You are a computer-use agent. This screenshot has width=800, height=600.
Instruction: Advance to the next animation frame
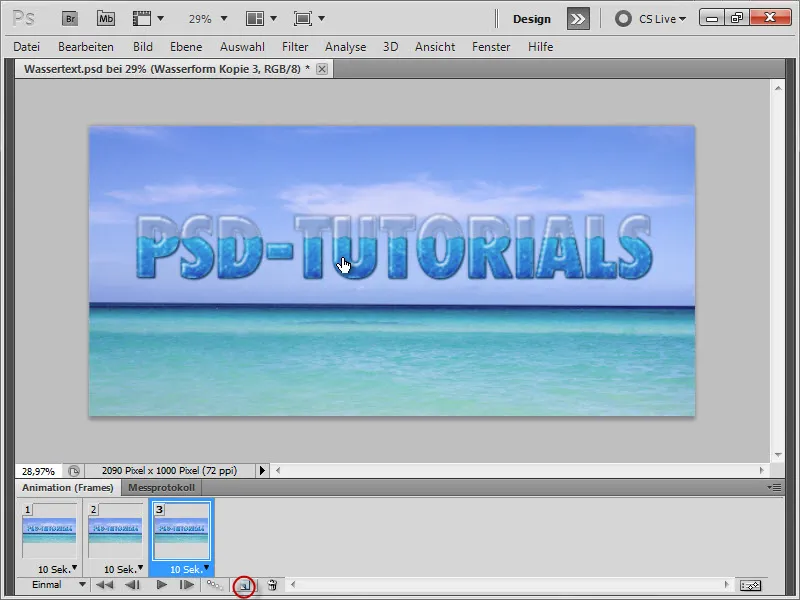[x=186, y=585]
